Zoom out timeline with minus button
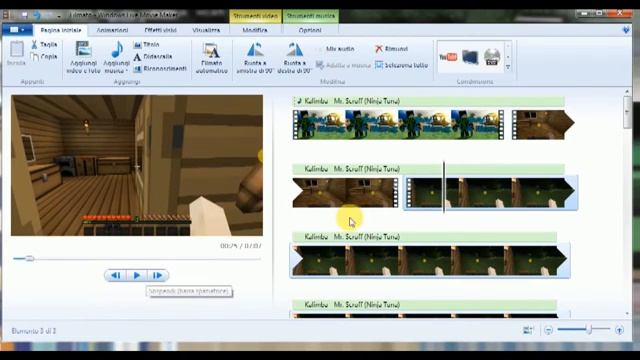Viewport: 640px width, 360px height. [548, 330]
